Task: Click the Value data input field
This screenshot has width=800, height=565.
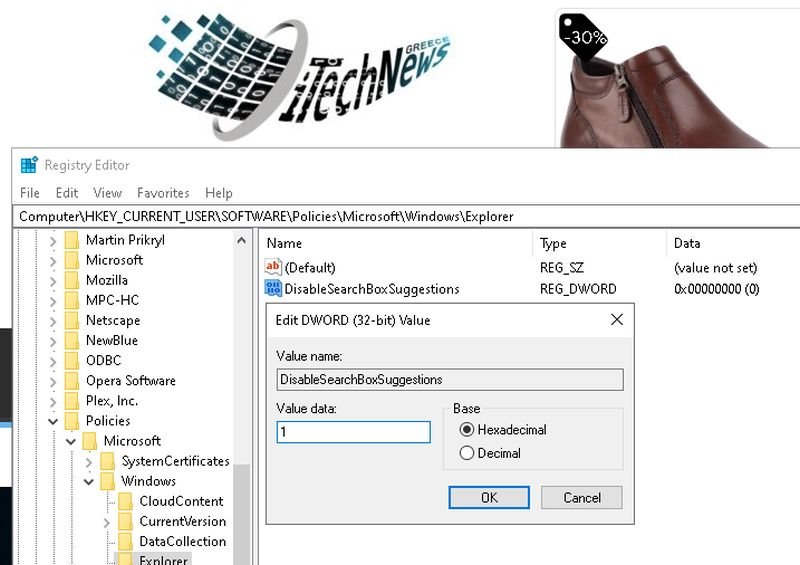Action: point(353,432)
